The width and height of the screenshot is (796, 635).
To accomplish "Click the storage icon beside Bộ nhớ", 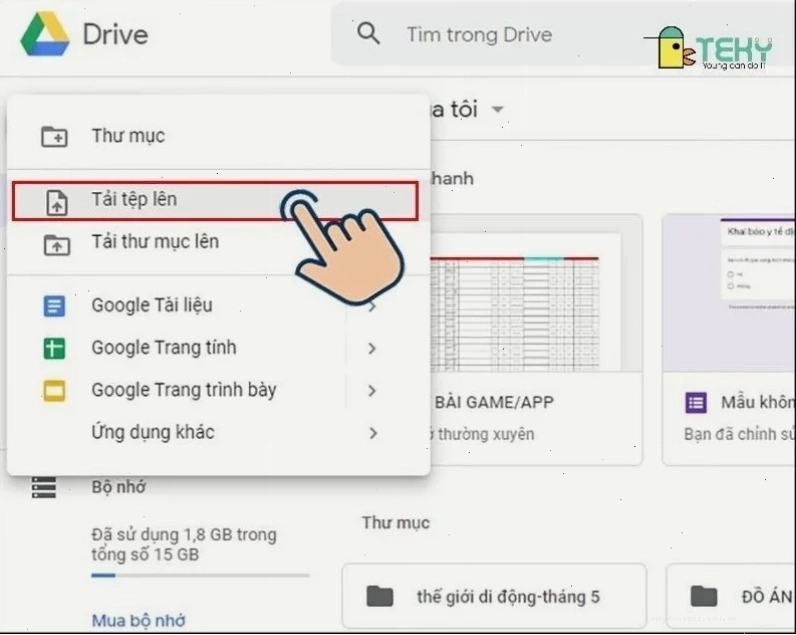I will (44, 487).
